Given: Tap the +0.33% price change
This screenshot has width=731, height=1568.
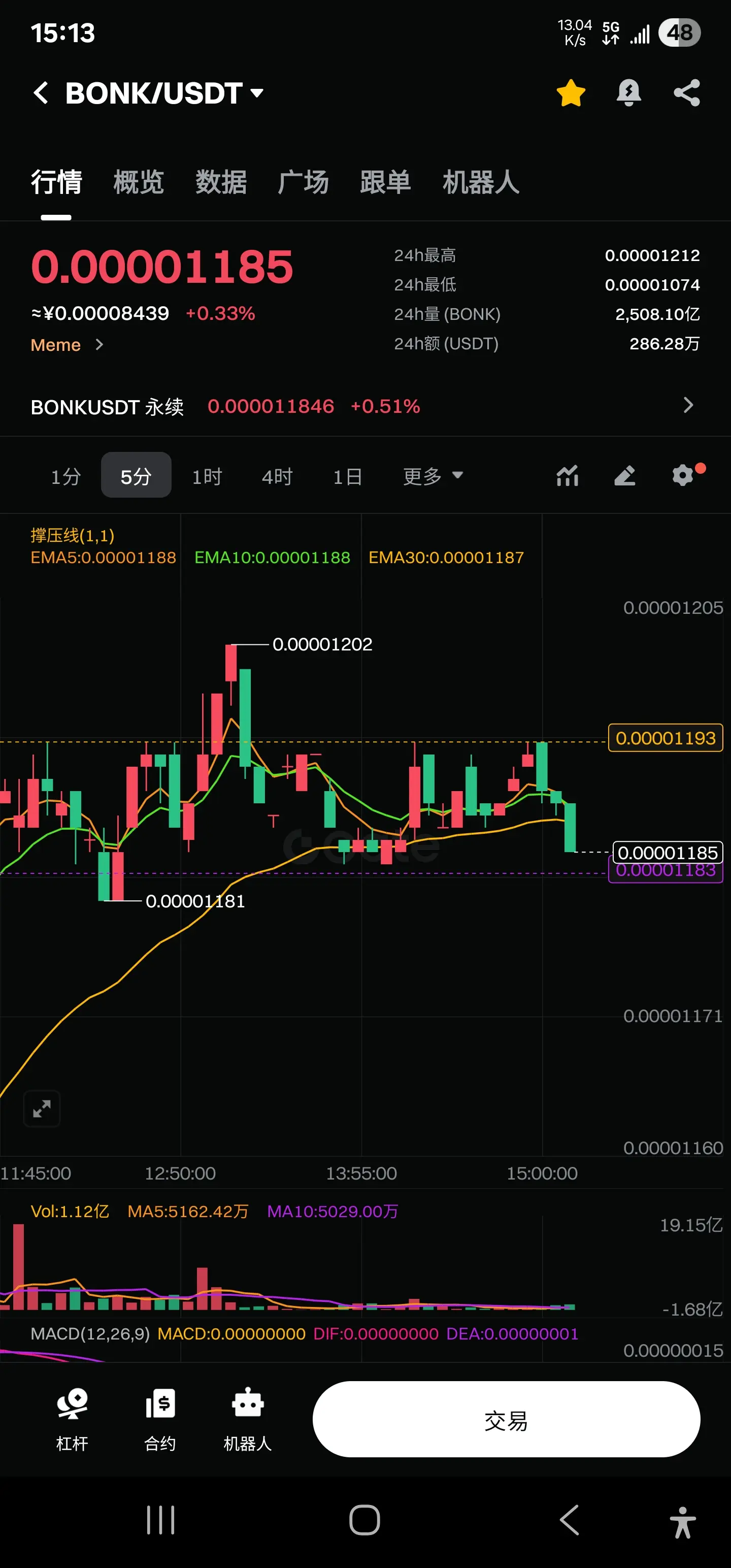Looking at the screenshot, I should pyautogui.click(x=220, y=313).
